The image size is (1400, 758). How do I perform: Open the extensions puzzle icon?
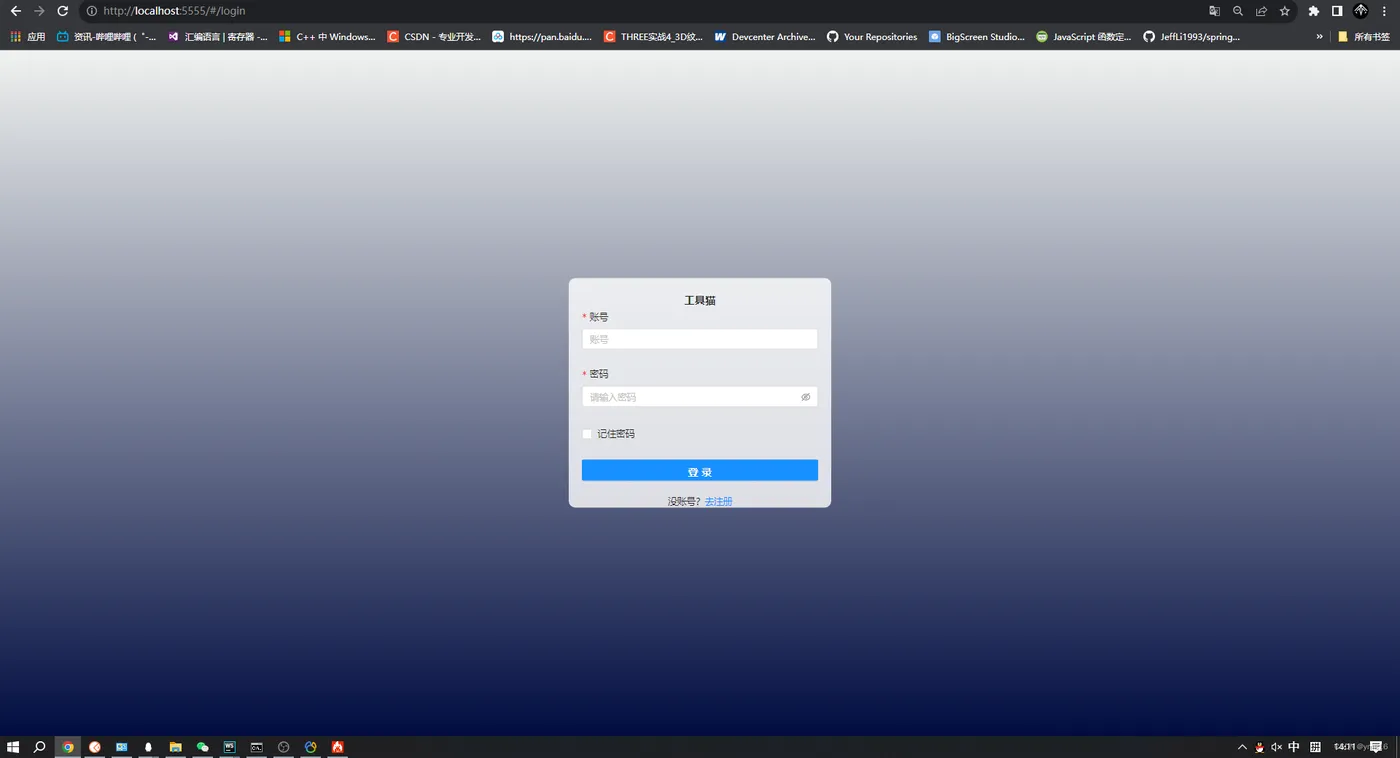(1314, 11)
